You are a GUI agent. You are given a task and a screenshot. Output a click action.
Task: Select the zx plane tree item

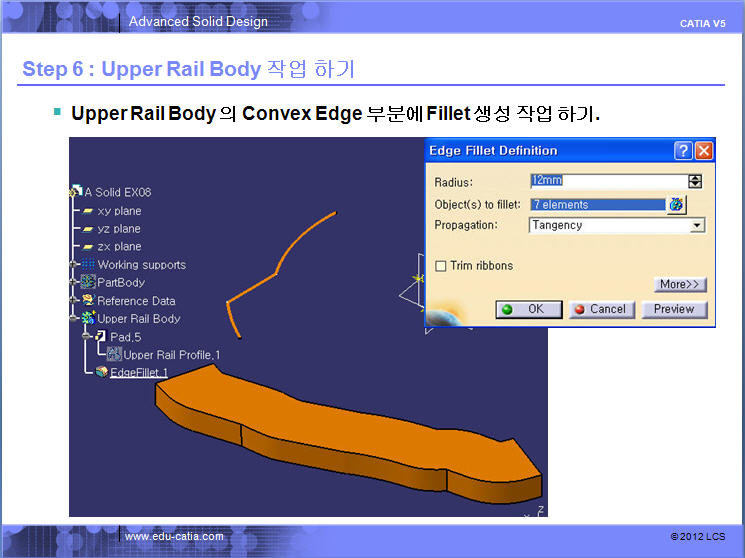(x=119, y=247)
